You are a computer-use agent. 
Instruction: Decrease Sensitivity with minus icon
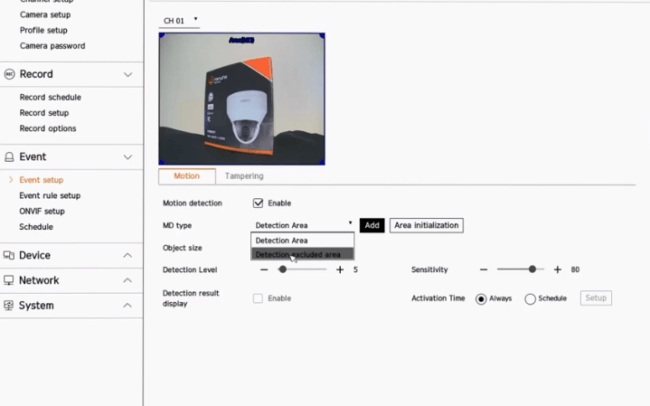click(483, 270)
